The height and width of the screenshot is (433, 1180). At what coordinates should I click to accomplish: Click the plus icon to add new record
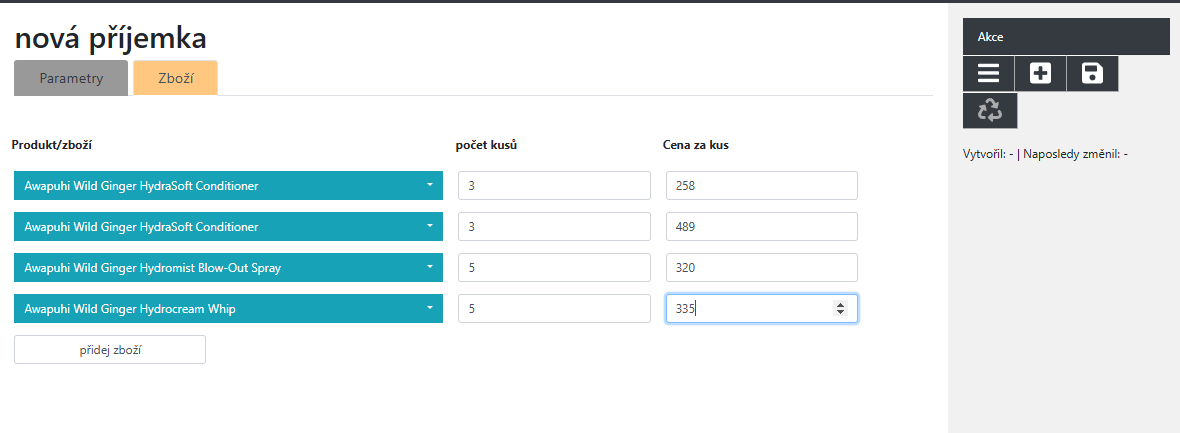pyautogui.click(x=1040, y=73)
